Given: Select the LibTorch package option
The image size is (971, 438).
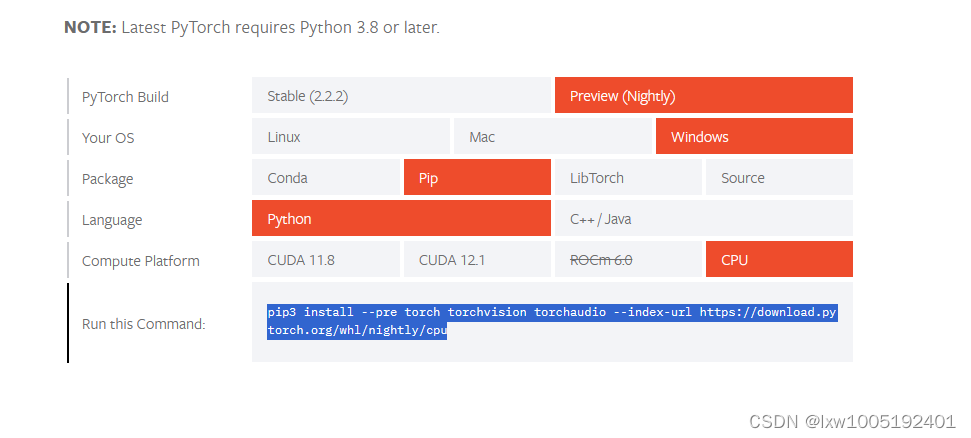Looking at the screenshot, I should 628,177.
